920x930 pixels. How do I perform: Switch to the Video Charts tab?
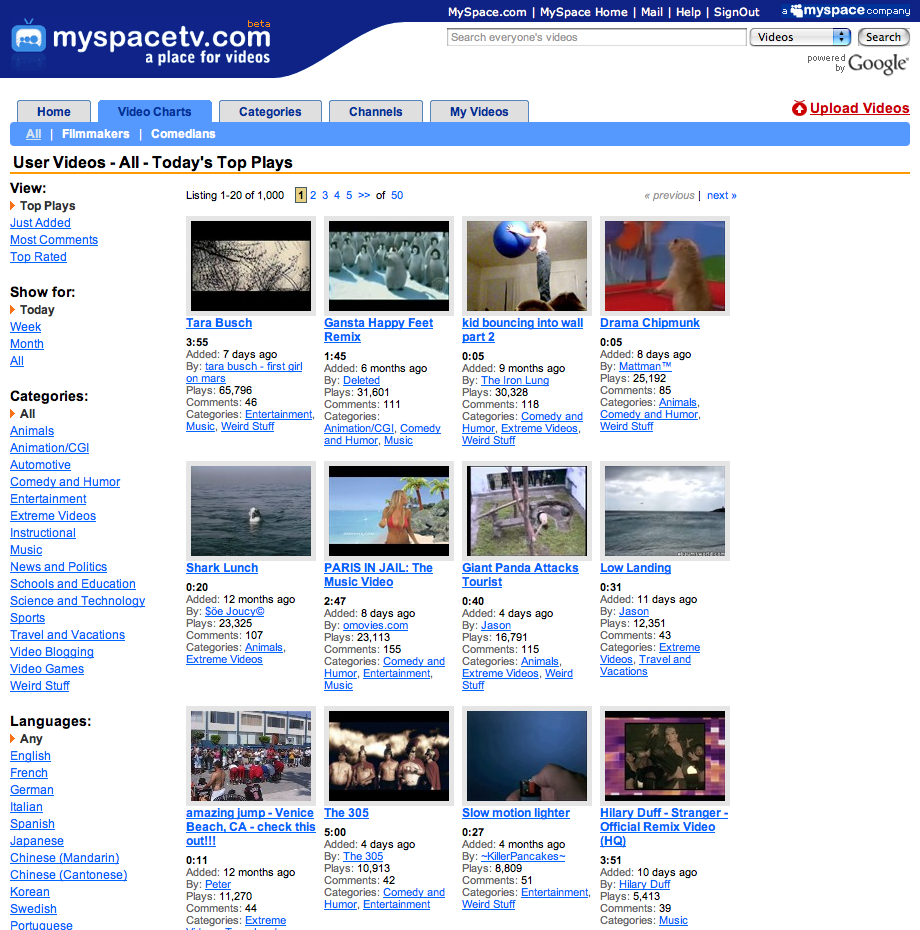155,112
